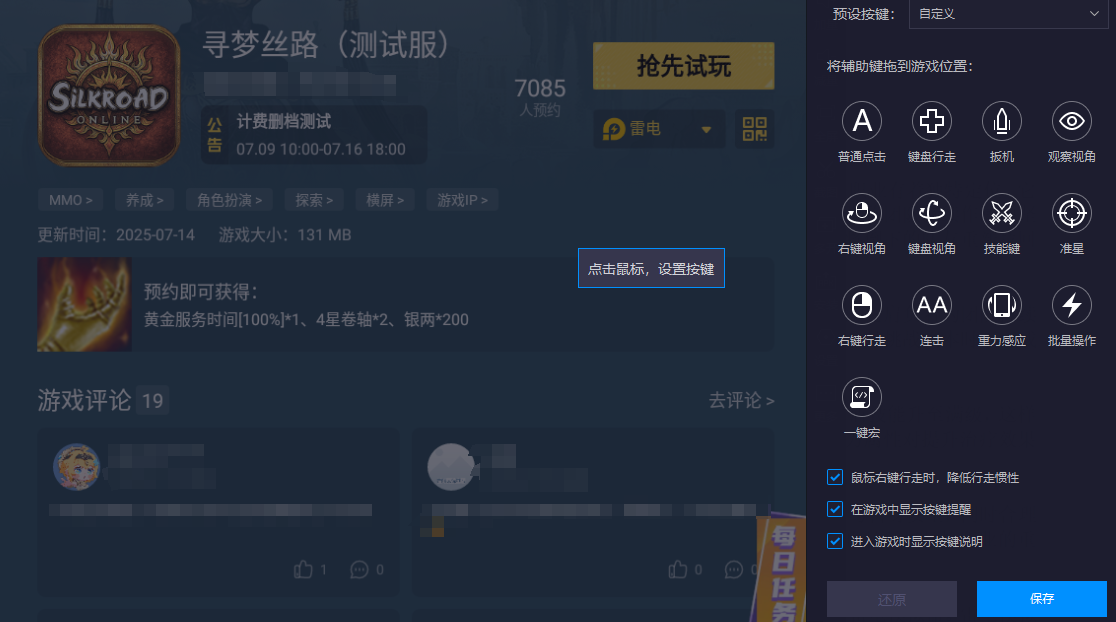Select the 扳机 trigger bullet icon
This screenshot has height=622, width=1116.
1001,121
